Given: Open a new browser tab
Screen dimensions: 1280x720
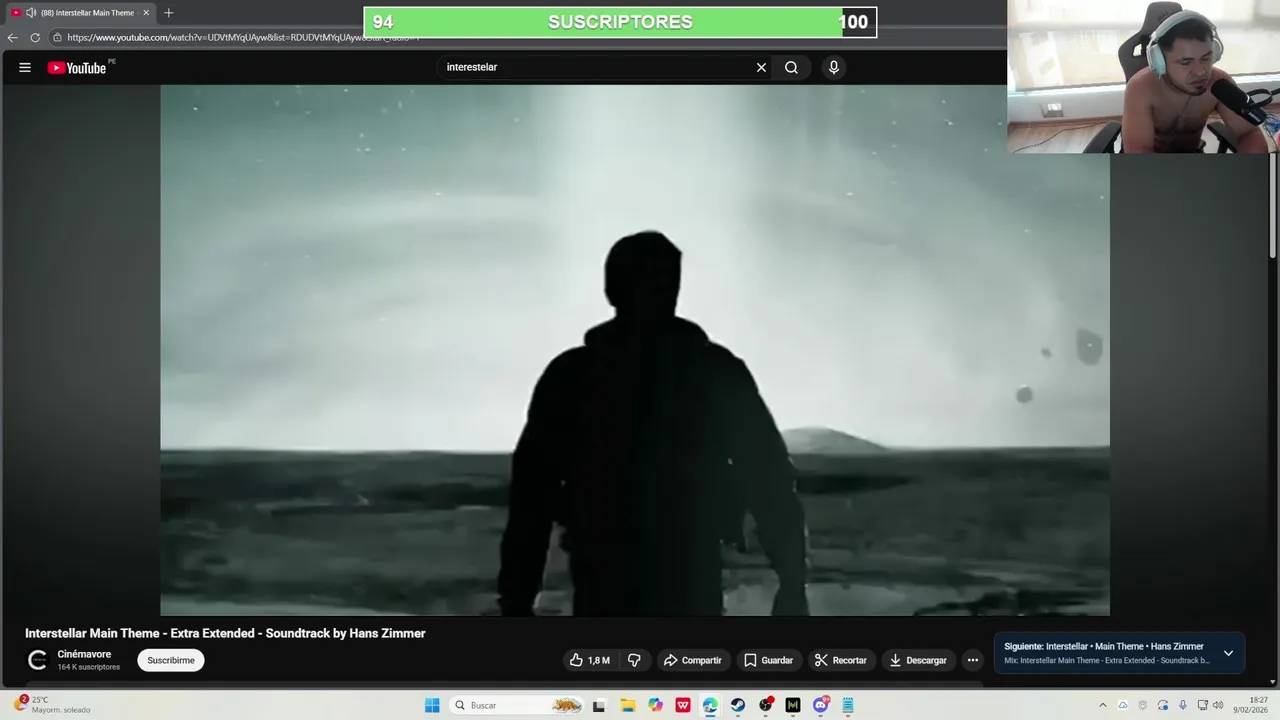Looking at the screenshot, I should pos(168,13).
